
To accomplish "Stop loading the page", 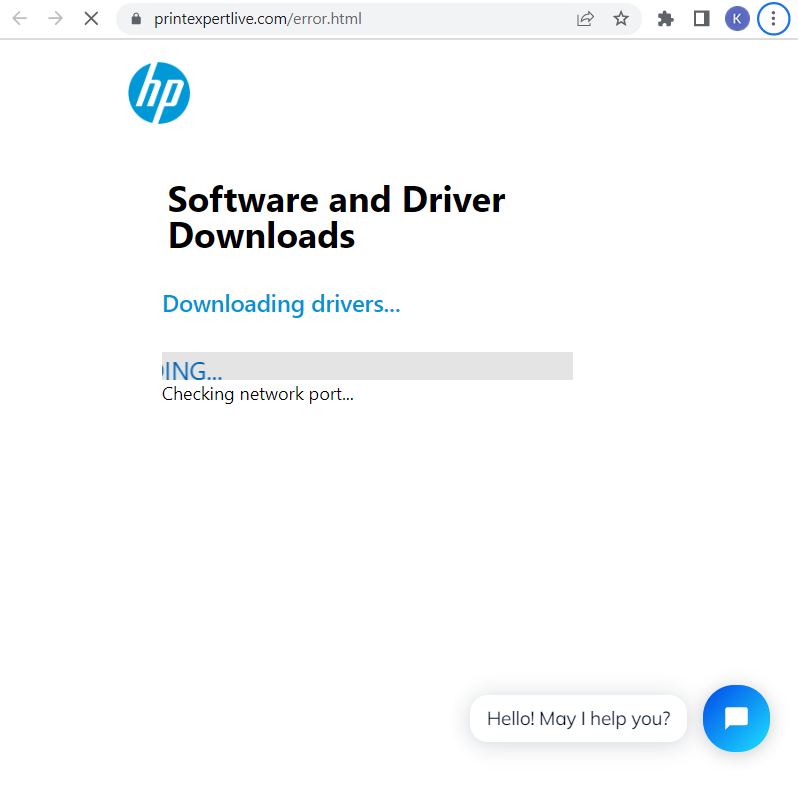I will [91, 18].
